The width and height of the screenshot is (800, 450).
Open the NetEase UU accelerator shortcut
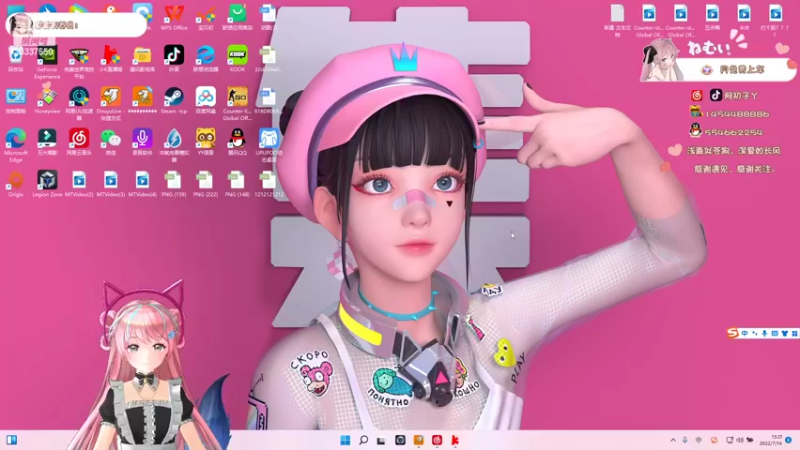(79, 103)
